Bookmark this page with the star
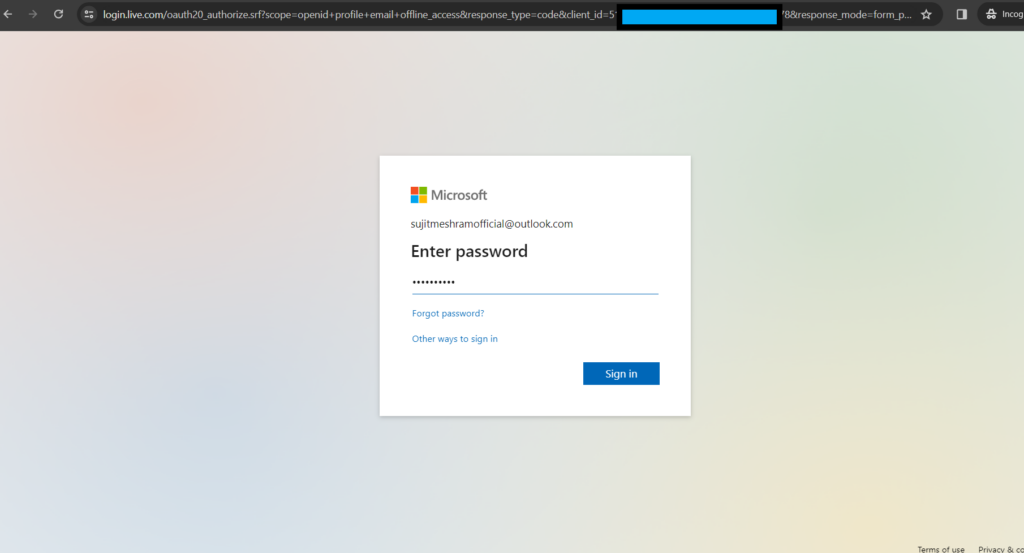The height and width of the screenshot is (553, 1024). coord(926,15)
